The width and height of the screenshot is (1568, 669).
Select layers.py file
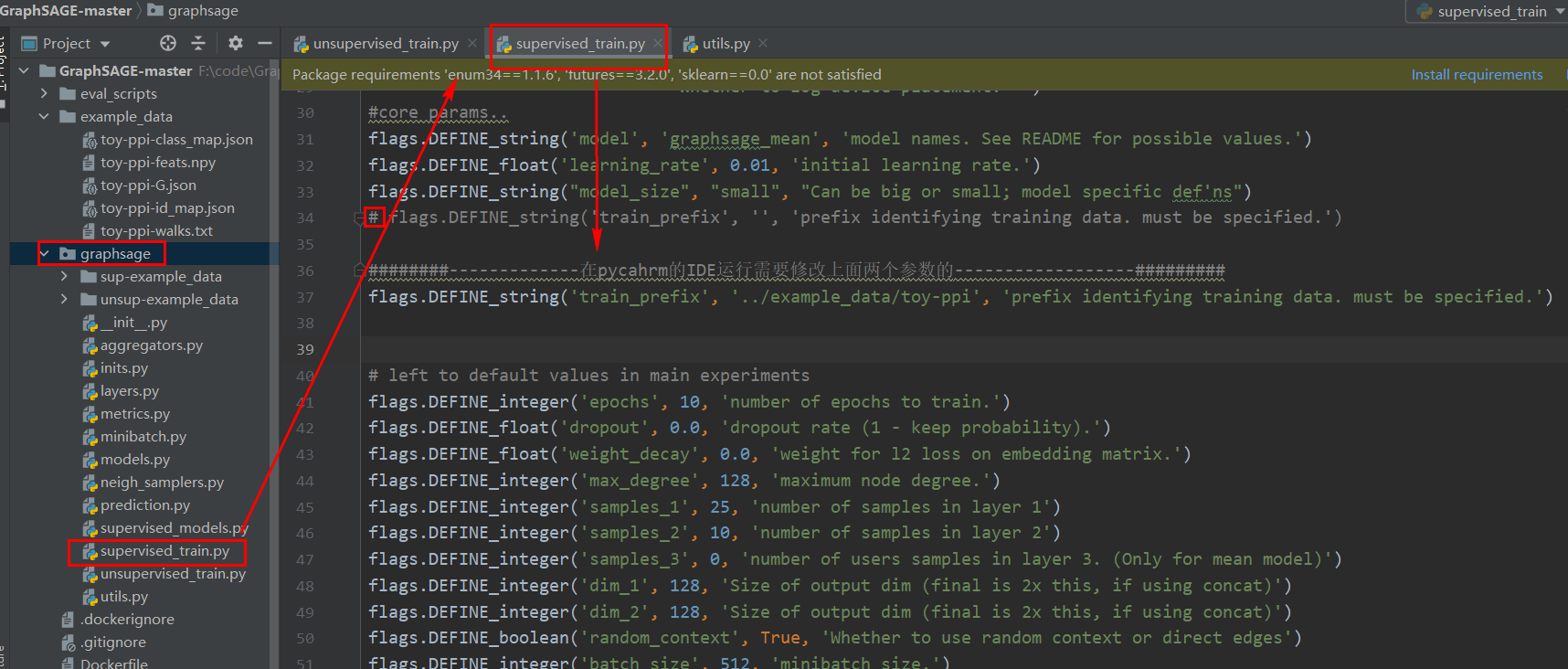coord(130,390)
